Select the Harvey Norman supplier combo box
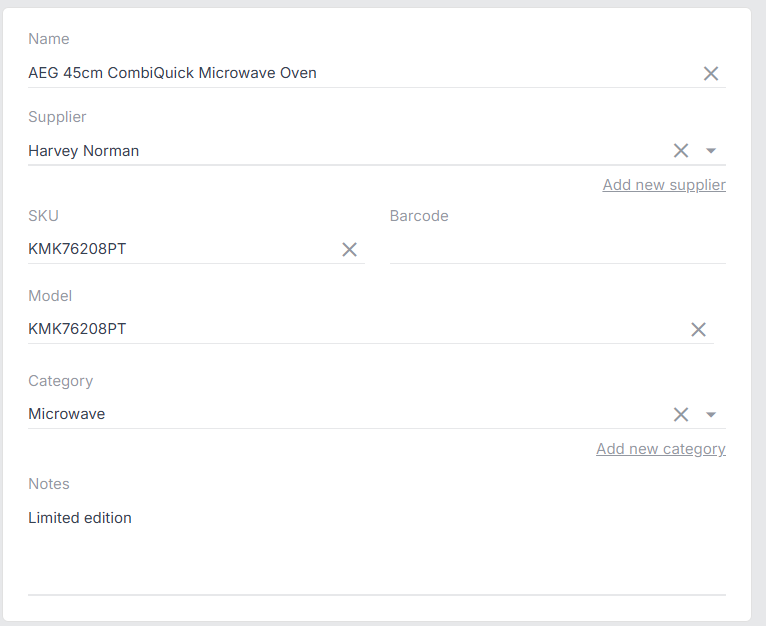This screenshot has width=766, height=626. (x=347, y=151)
